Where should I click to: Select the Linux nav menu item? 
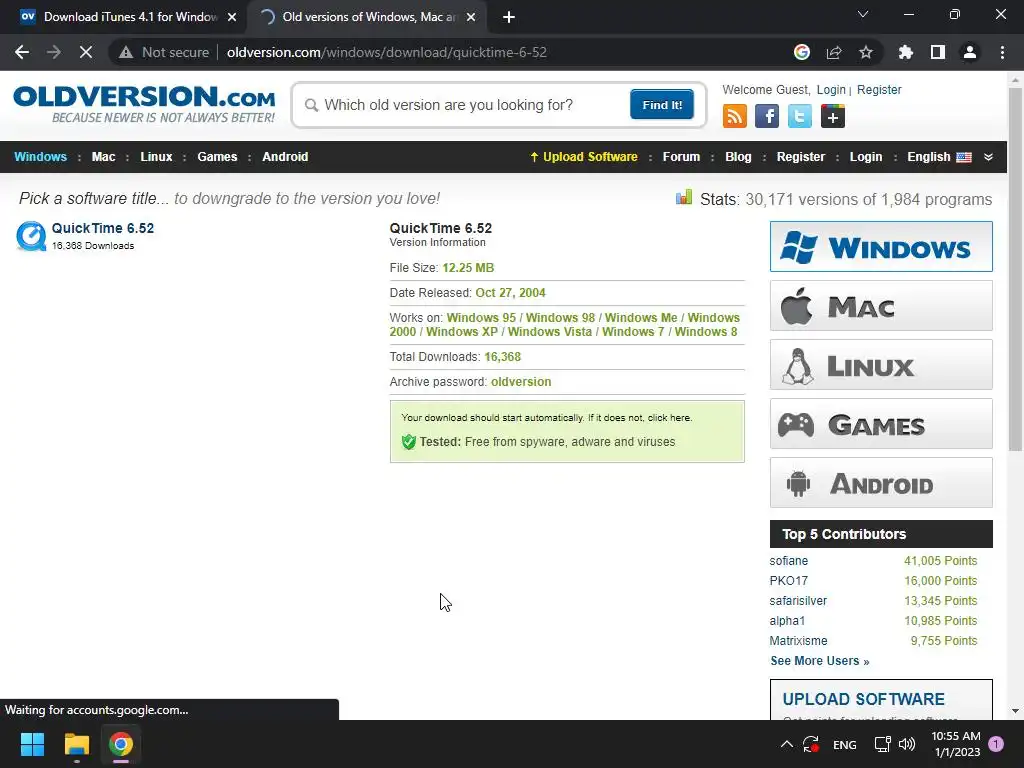tap(156, 157)
